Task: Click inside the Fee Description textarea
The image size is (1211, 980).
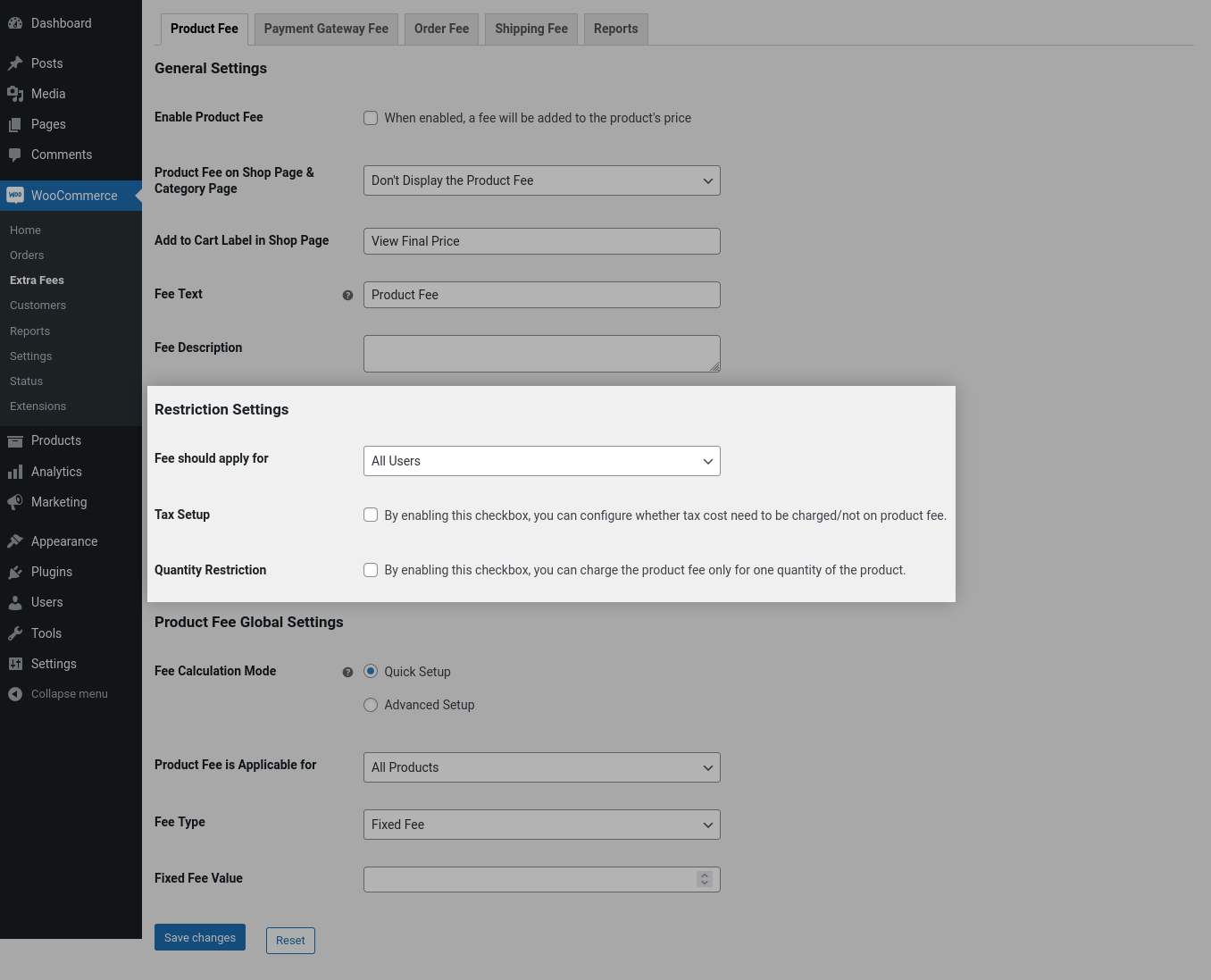Action: coord(541,353)
